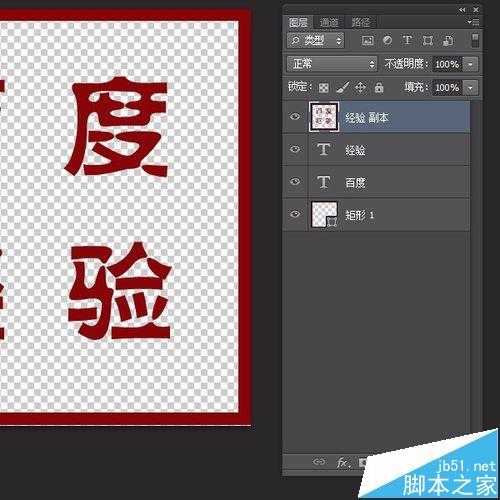Filter layers by smart object icon
The image size is (500, 500).
[x=448, y=41]
